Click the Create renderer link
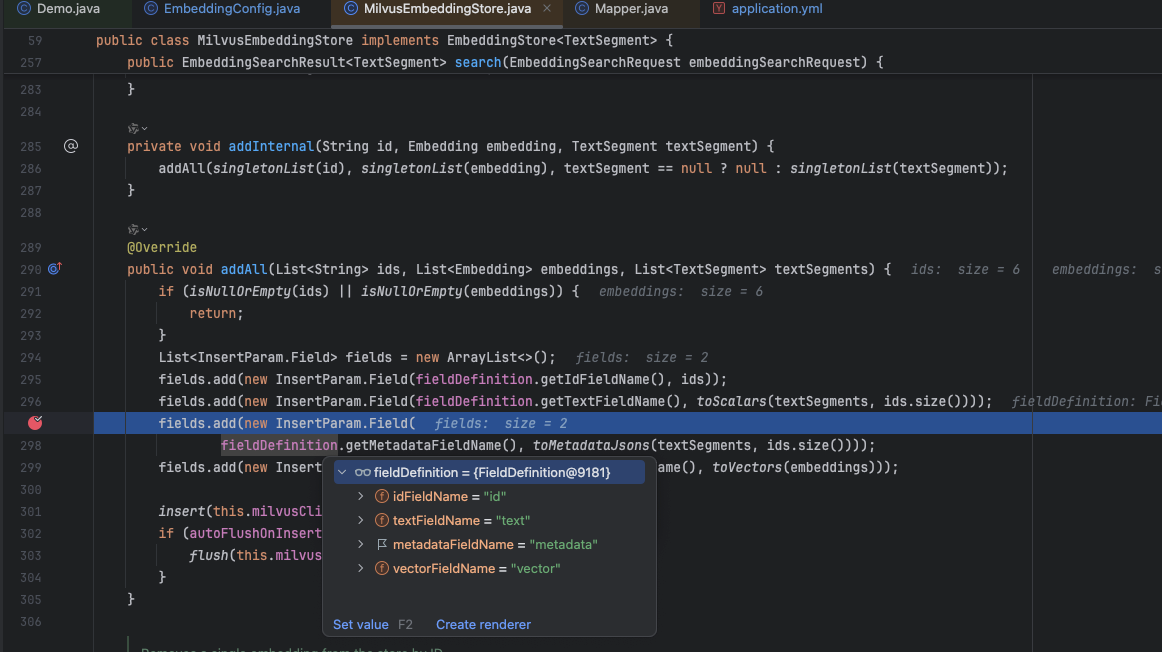The height and width of the screenshot is (652, 1162). click(483, 625)
